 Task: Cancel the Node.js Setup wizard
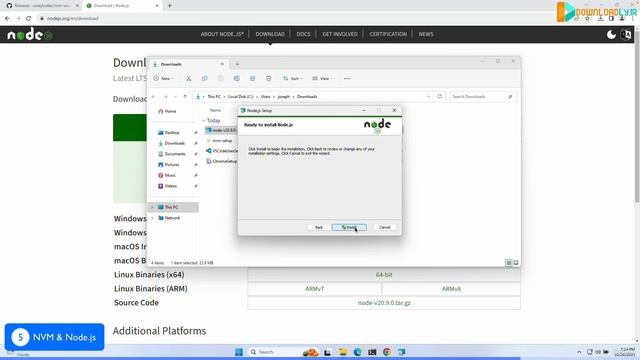pyautogui.click(x=384, y=227)
